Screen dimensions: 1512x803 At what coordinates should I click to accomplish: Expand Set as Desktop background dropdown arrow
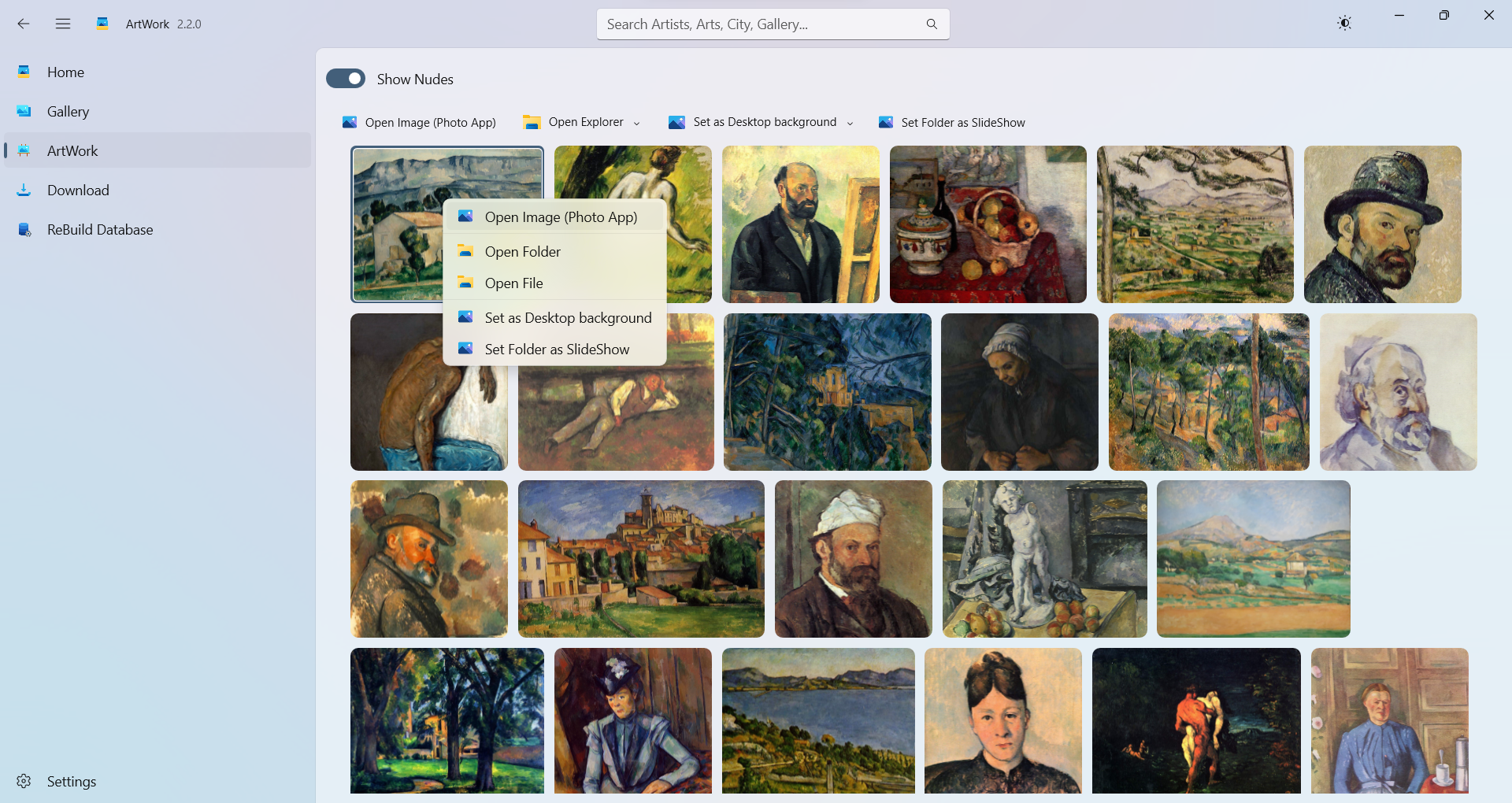[x=850, y=123]
